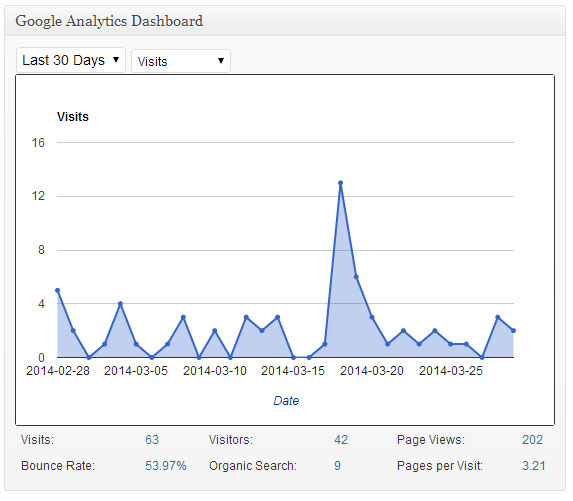Click the Pages per Visit: label
The image size is (573, 501).
pos(440,466)
